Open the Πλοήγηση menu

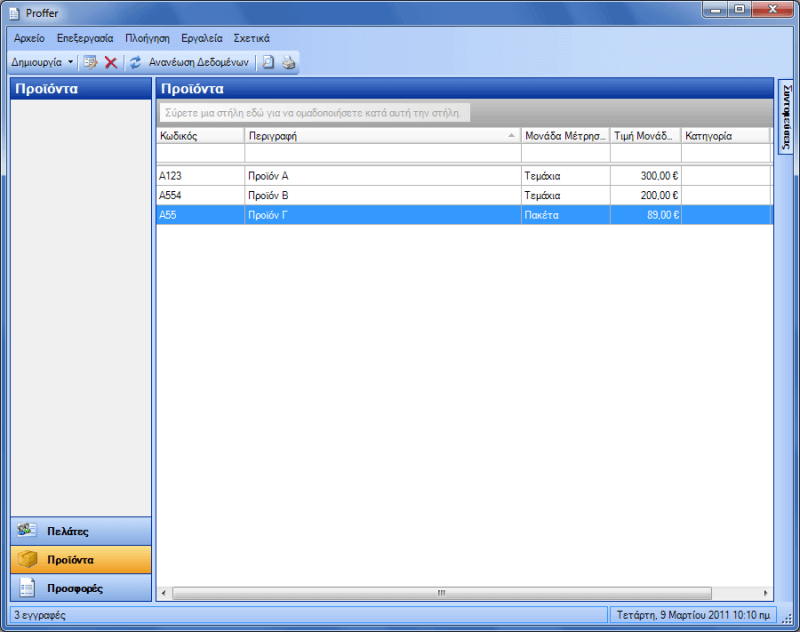147,38
